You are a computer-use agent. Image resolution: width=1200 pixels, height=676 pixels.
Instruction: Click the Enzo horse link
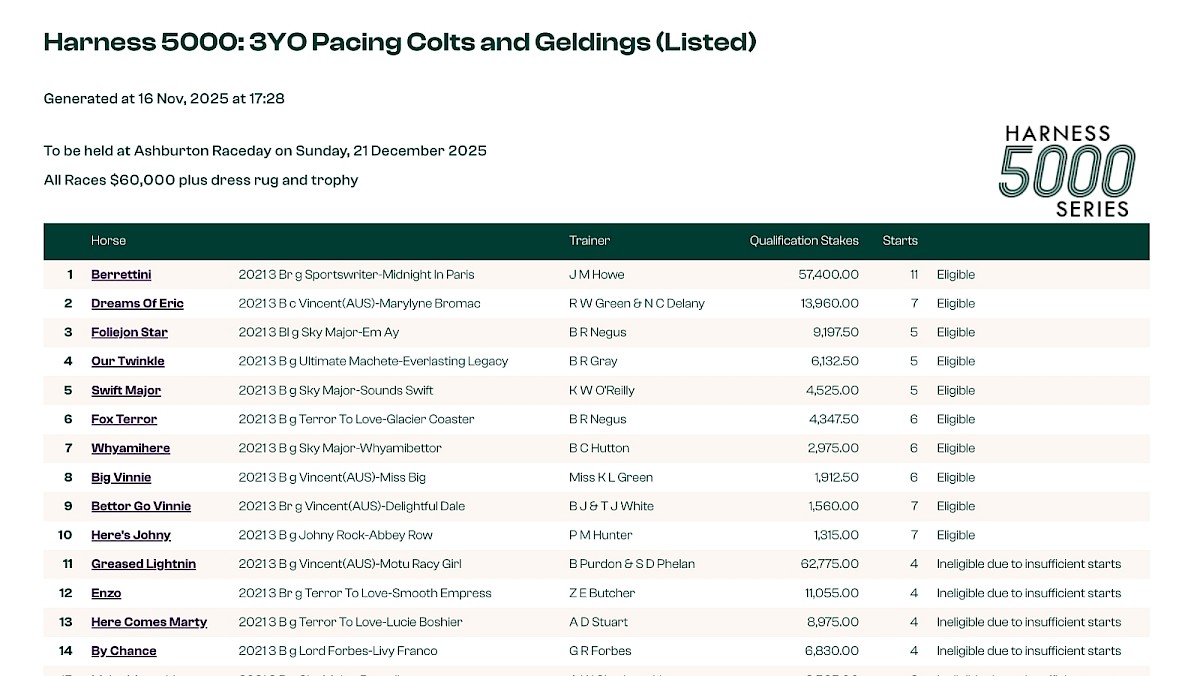tap(106, 594)
